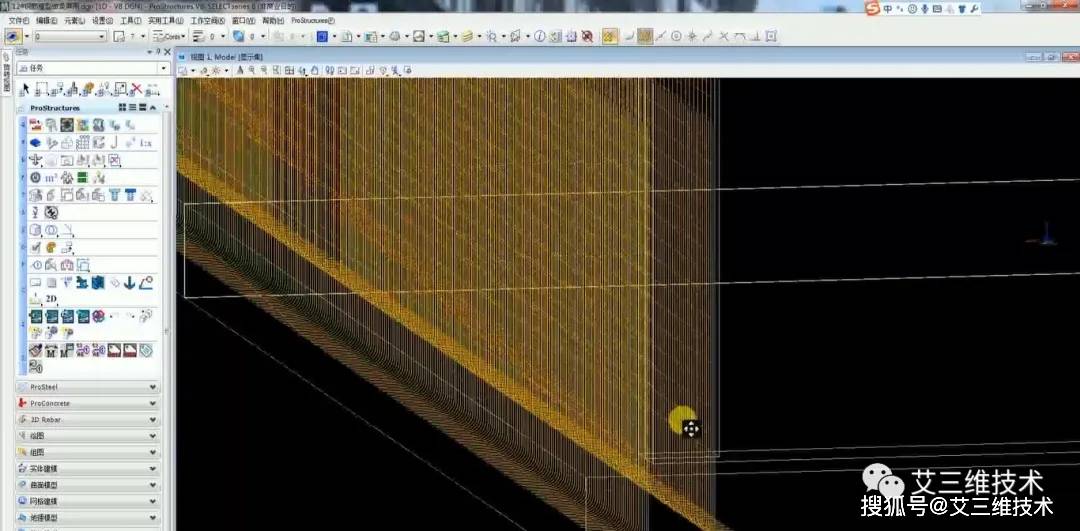
Task: Toggle the highlighted AccuSnap button
Action: tap(608, 37)
